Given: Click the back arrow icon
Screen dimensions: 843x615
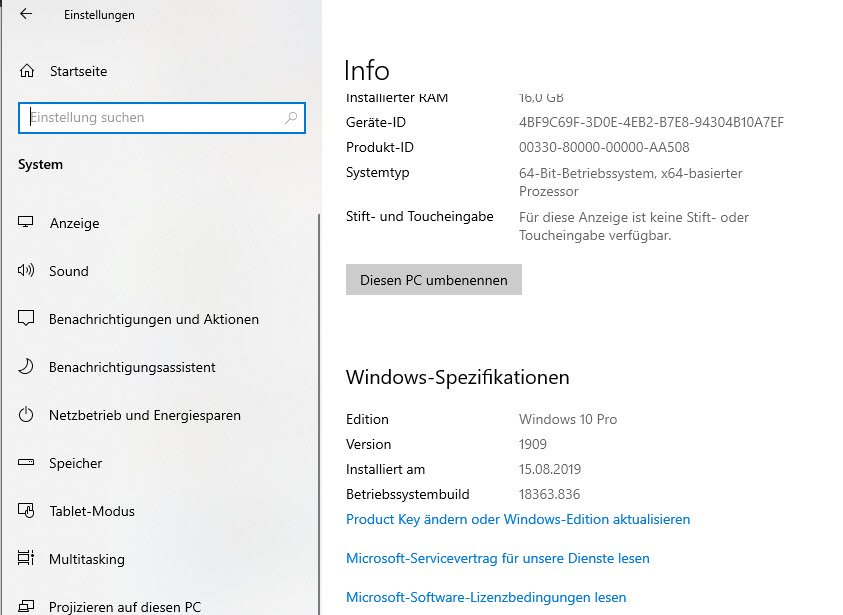Looking at the screenshot, I should pos(26,14).
